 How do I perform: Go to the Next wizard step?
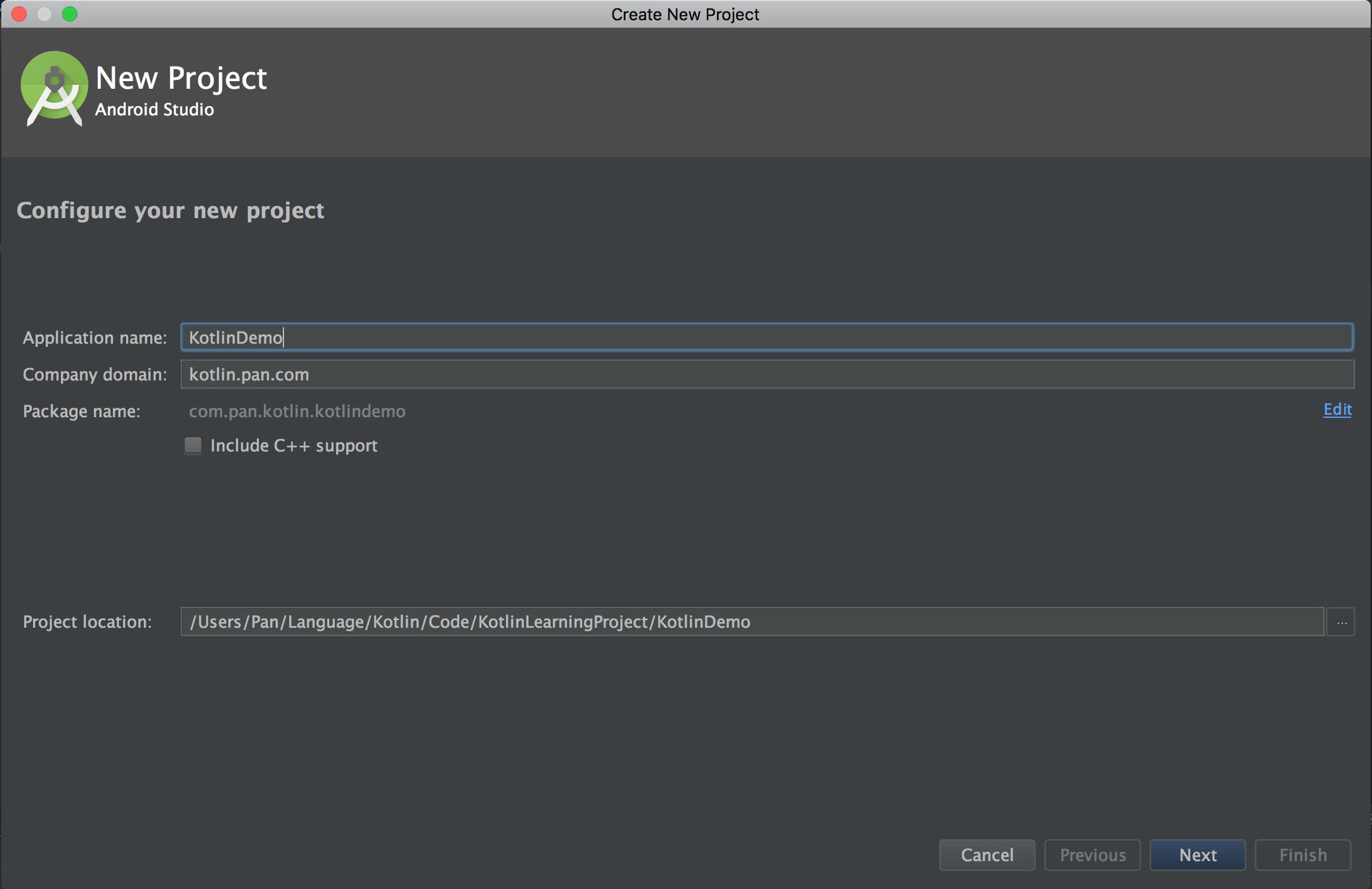point(1198,855)
